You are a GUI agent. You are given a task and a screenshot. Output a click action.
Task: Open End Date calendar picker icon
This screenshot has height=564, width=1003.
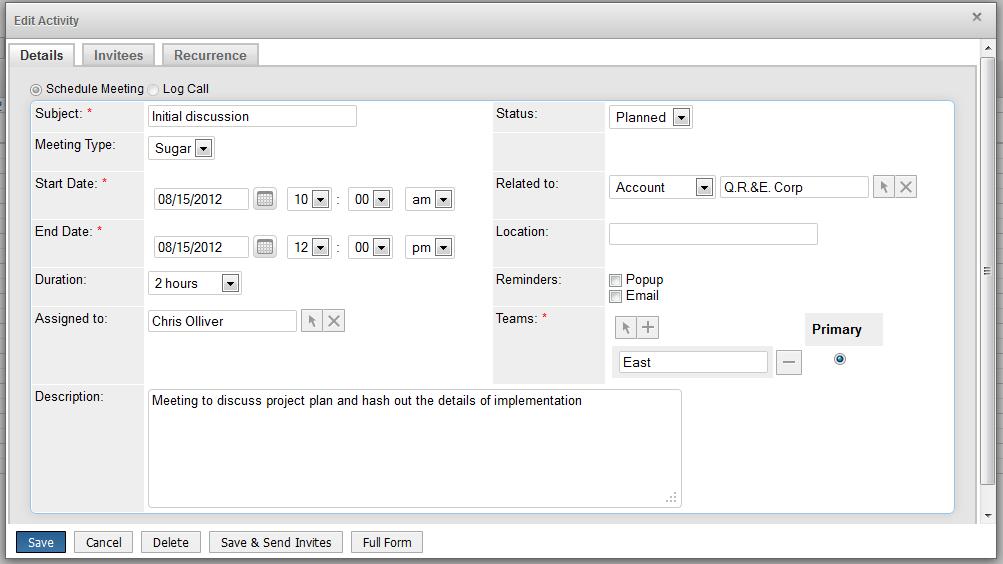265,247
